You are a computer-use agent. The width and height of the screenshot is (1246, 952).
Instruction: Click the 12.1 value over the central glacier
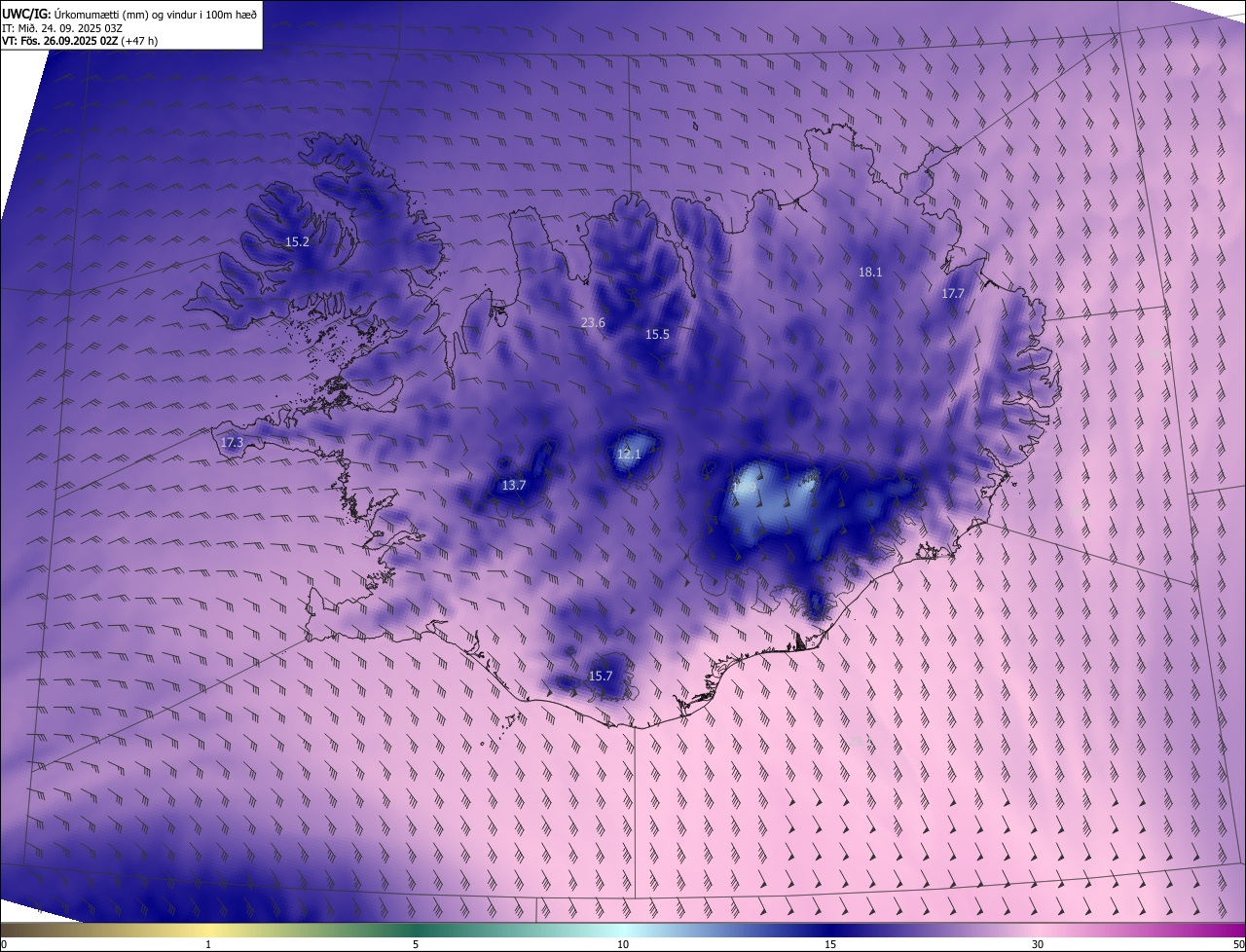(629, 454)
